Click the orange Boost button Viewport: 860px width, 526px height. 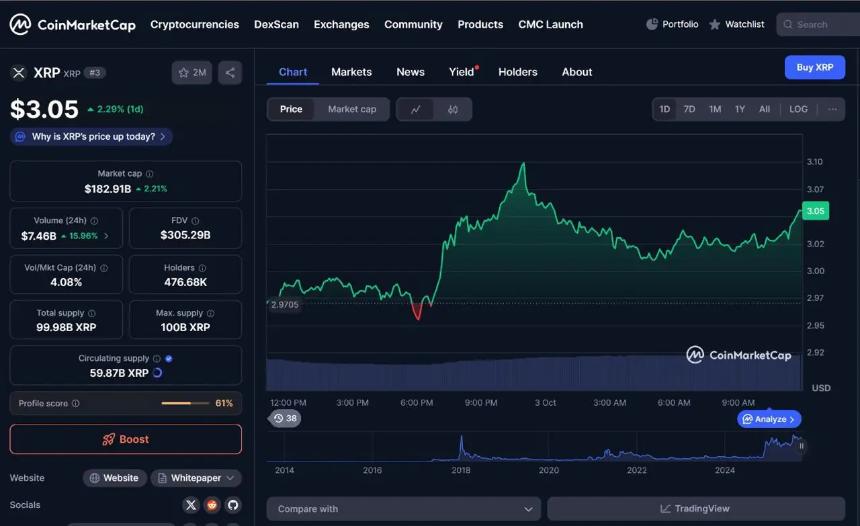tap(126, 439)
